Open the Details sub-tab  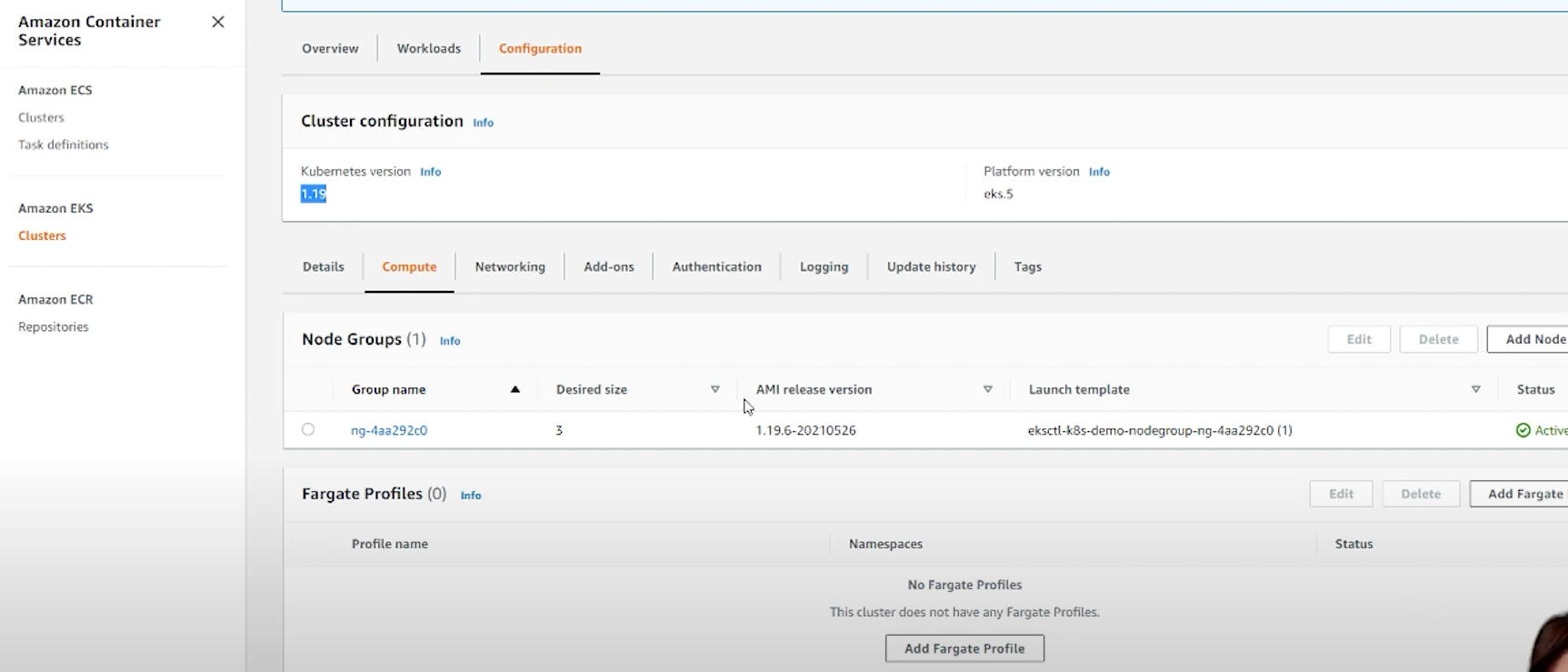coord(324,266)
